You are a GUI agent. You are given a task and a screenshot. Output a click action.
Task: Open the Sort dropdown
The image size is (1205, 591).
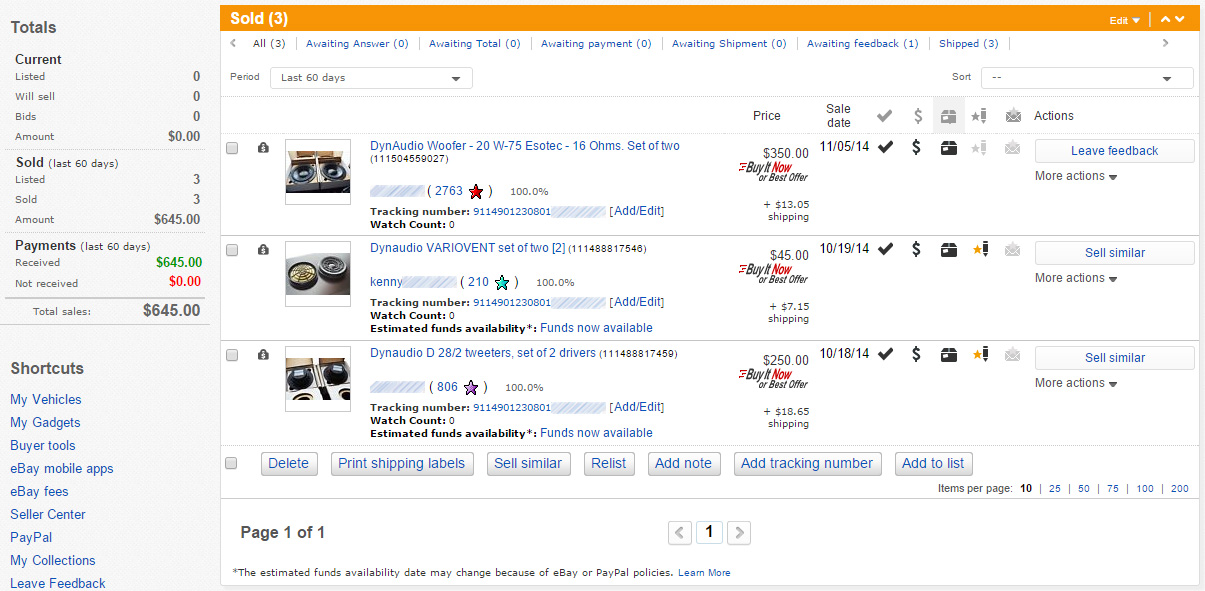[x=1087, y=78]
